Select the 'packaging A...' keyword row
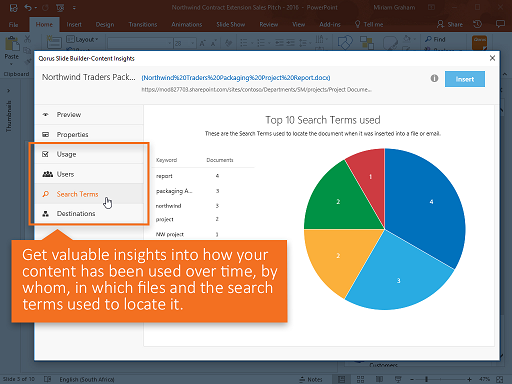Viewport: 512px width, 384px height. point(204,191)
